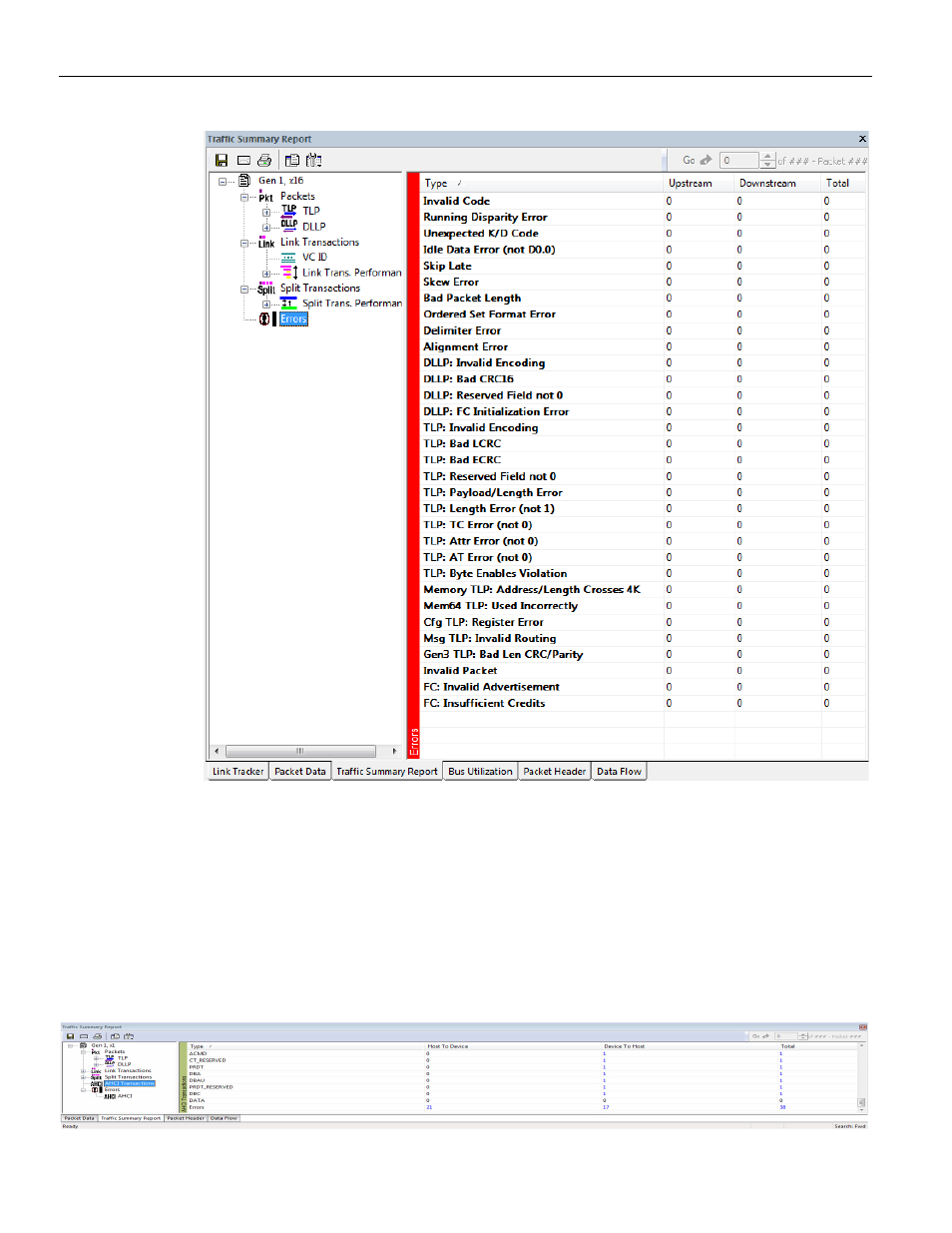Viewport: 952px width, 1233px height.
Task: Sort by the upper table's Total column header
Action: pos(844,184)
